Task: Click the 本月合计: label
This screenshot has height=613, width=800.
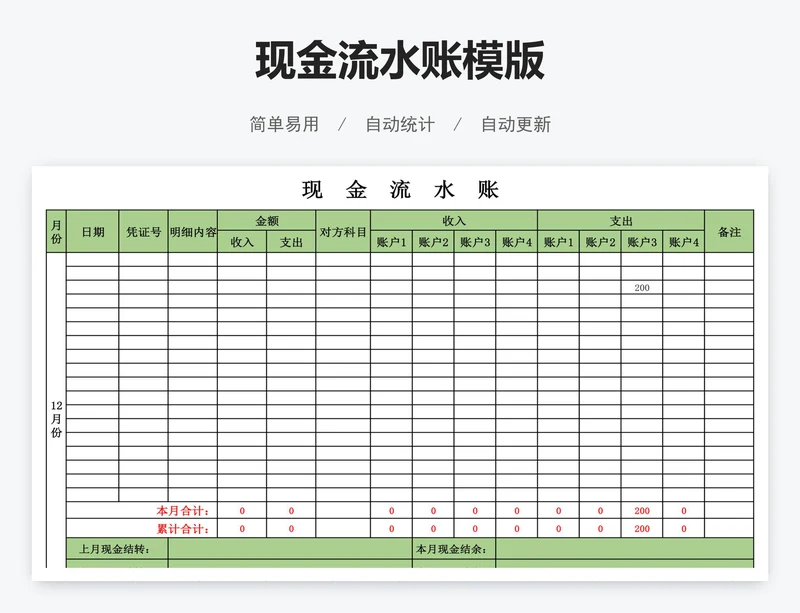Action: (183, 510)
